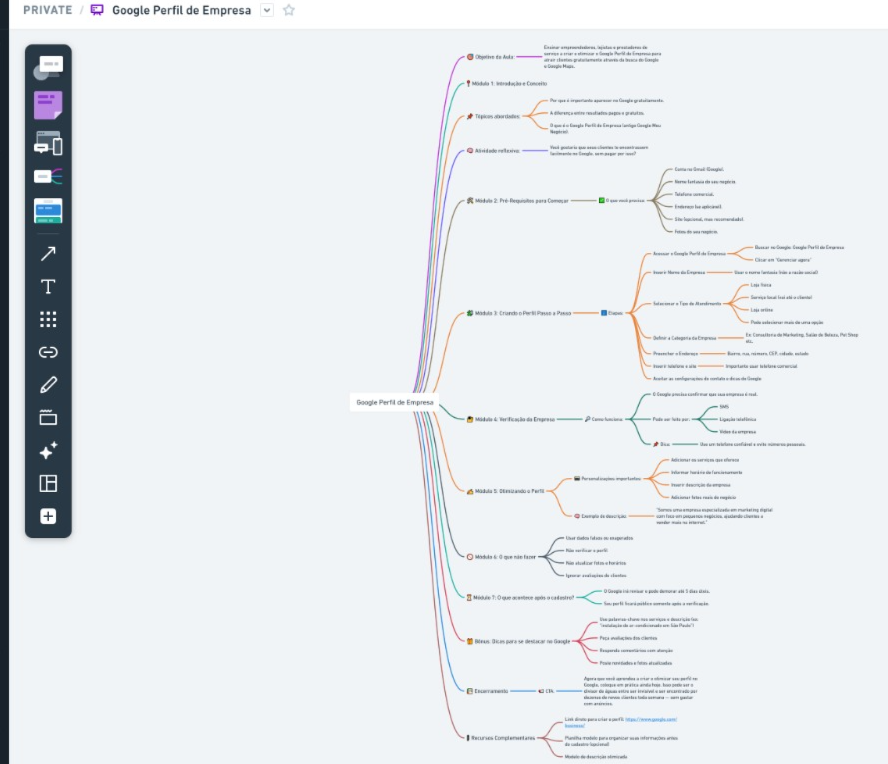The image size is (888, 764).
Task: Select the flowchart shape tool
Action: tap(48, 67)
